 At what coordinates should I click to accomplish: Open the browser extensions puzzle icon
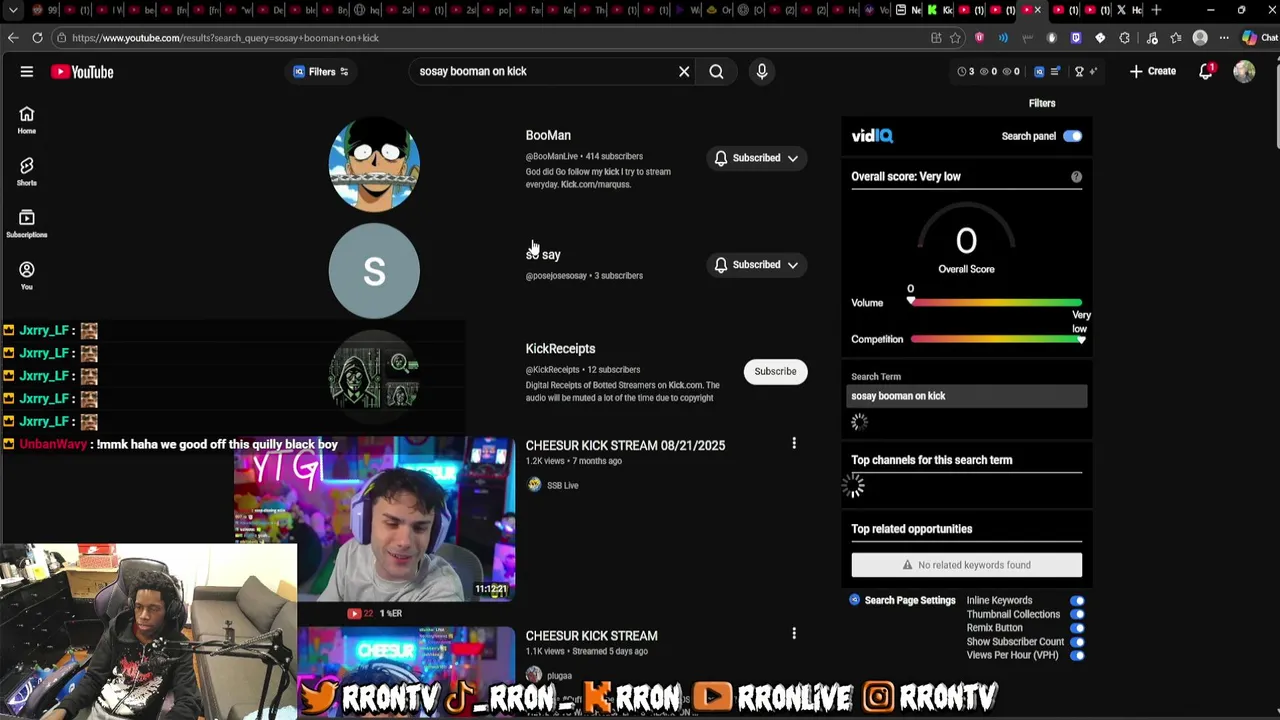(1125, 38)
